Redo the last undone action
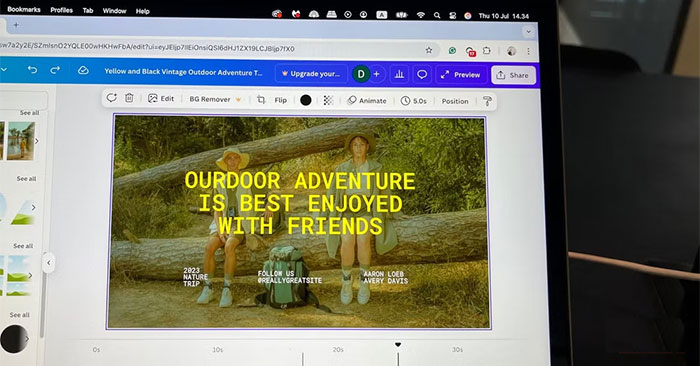 click(x=54, y=70)
